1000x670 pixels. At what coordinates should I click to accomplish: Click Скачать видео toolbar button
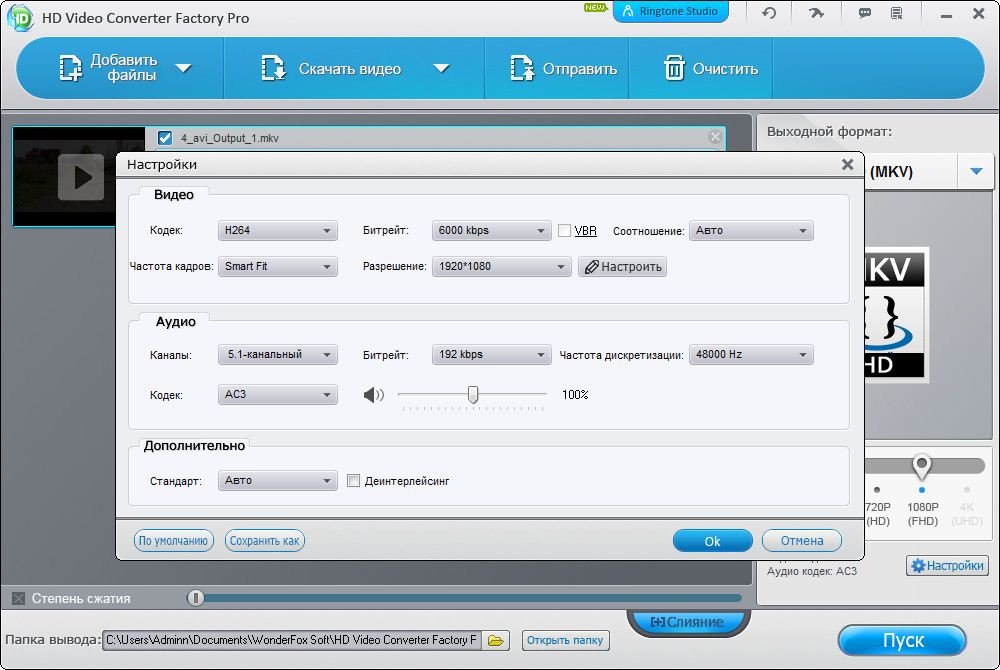point(332,68)
